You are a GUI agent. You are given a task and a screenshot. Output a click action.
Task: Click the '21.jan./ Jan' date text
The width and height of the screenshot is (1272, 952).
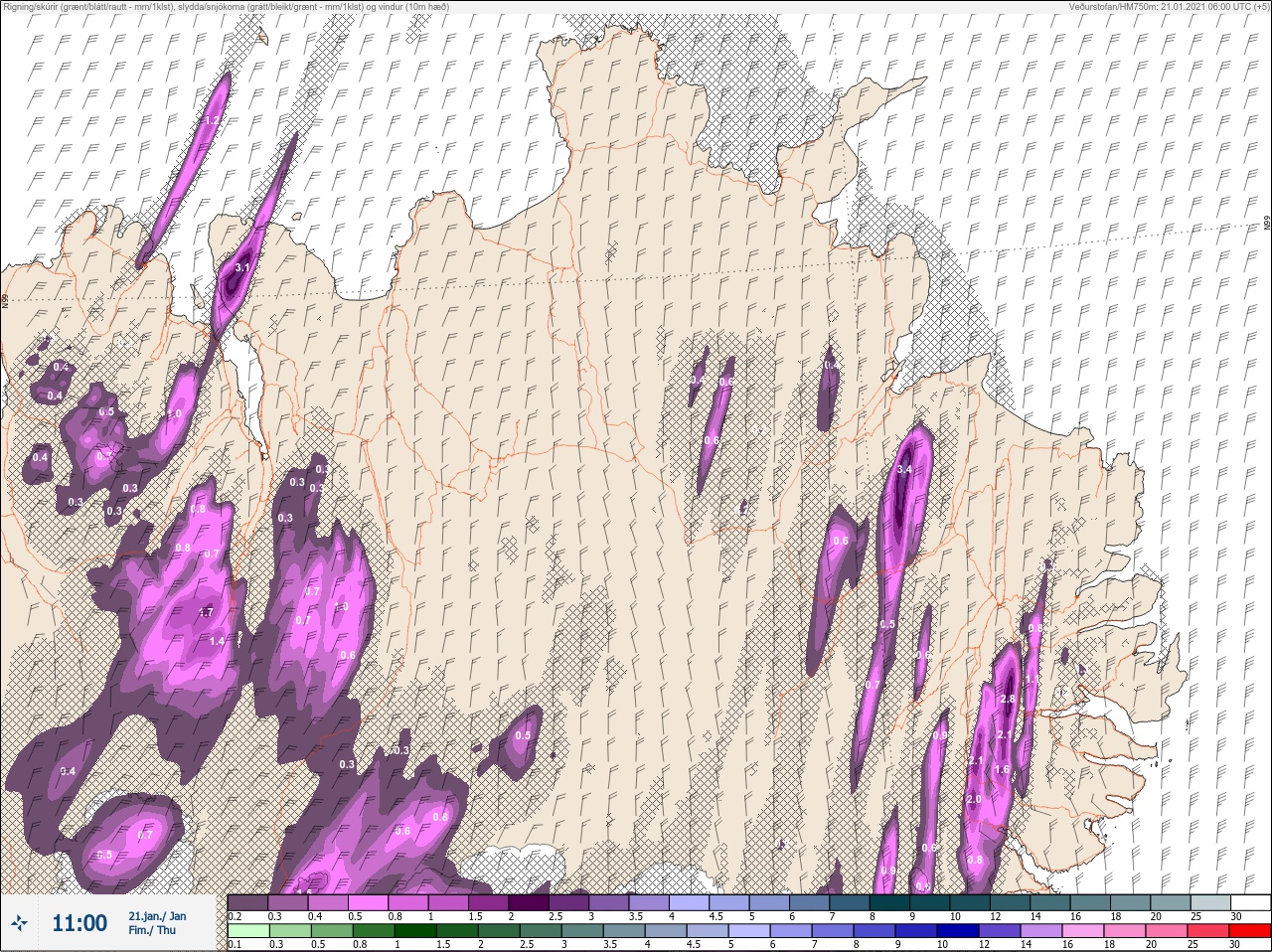pyautogui.click(x=157, y=915)
